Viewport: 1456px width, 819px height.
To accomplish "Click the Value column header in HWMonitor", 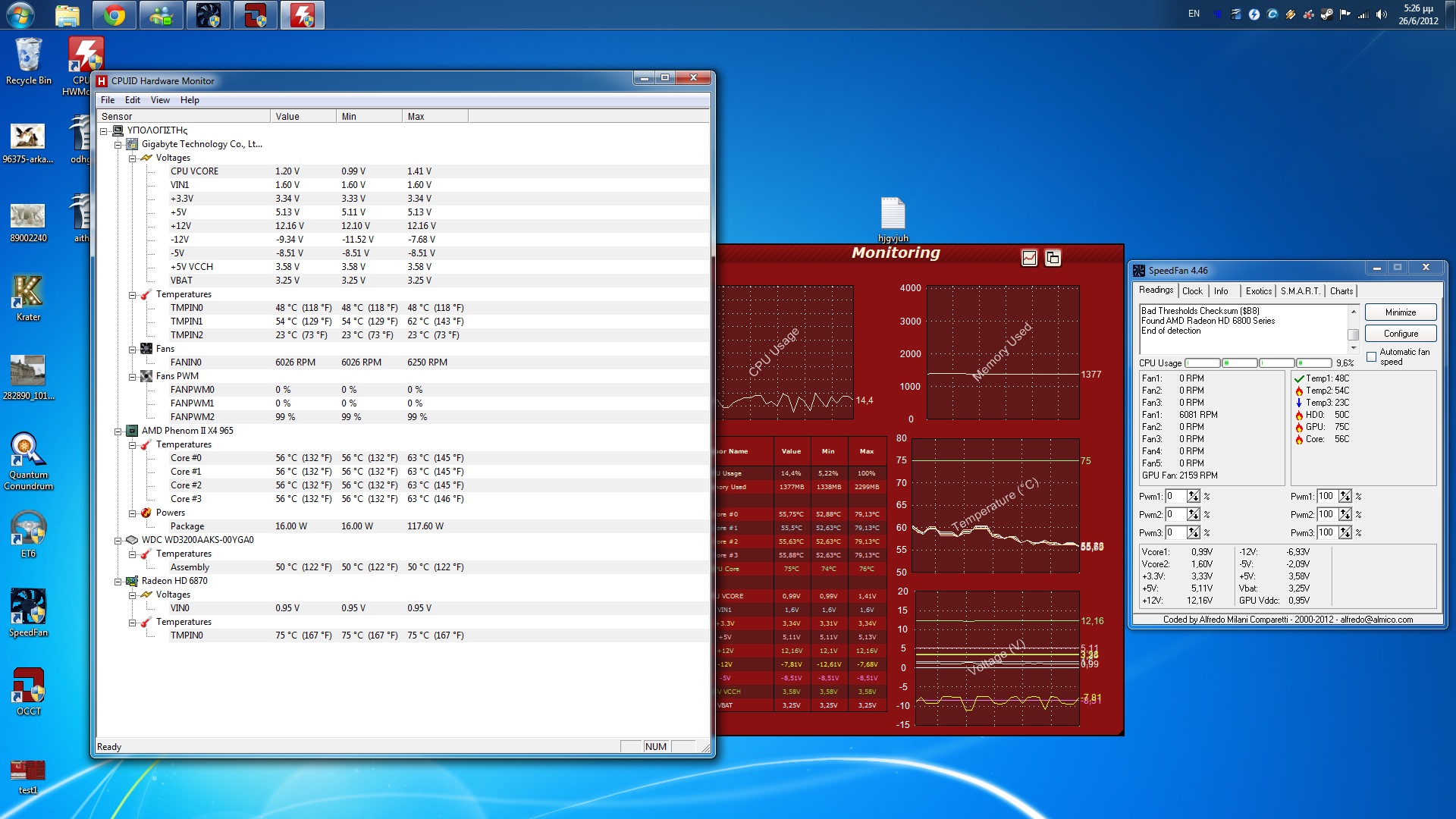I will [x=303, y=116].
